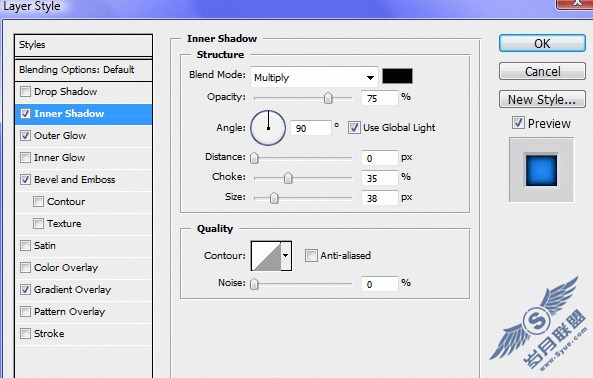Screen dimensions: 593x378
Task: Select the Styles list header
Action: 84,45
